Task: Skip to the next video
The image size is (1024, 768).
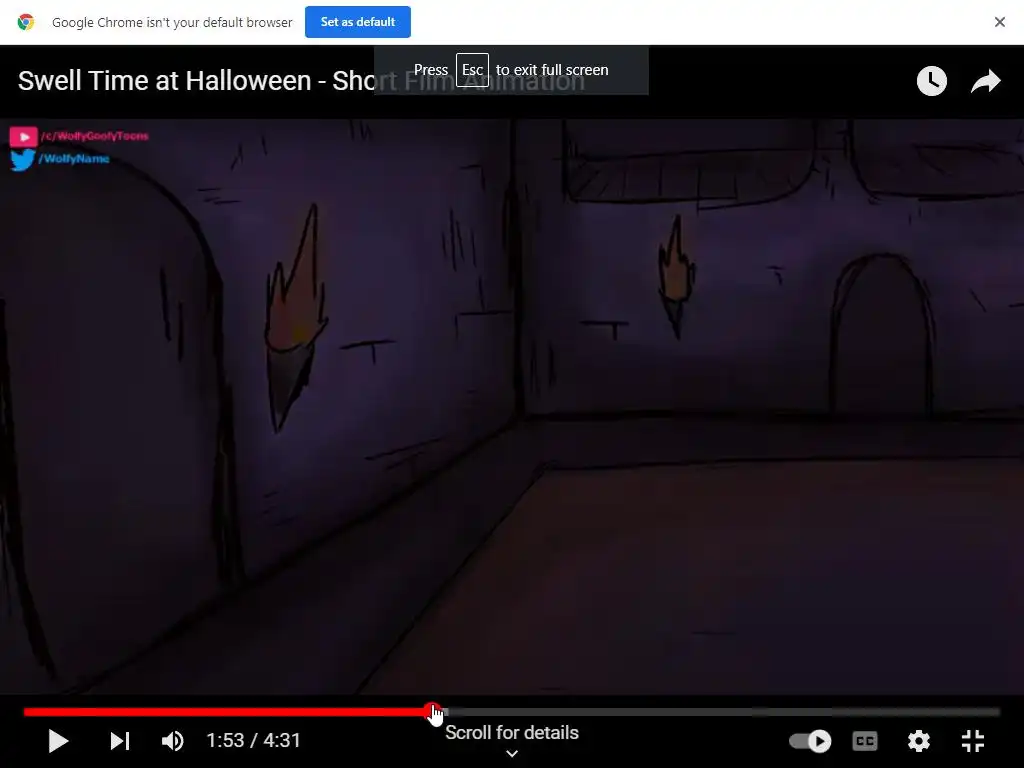Action: pyautogui.click(x=120, y=741)
